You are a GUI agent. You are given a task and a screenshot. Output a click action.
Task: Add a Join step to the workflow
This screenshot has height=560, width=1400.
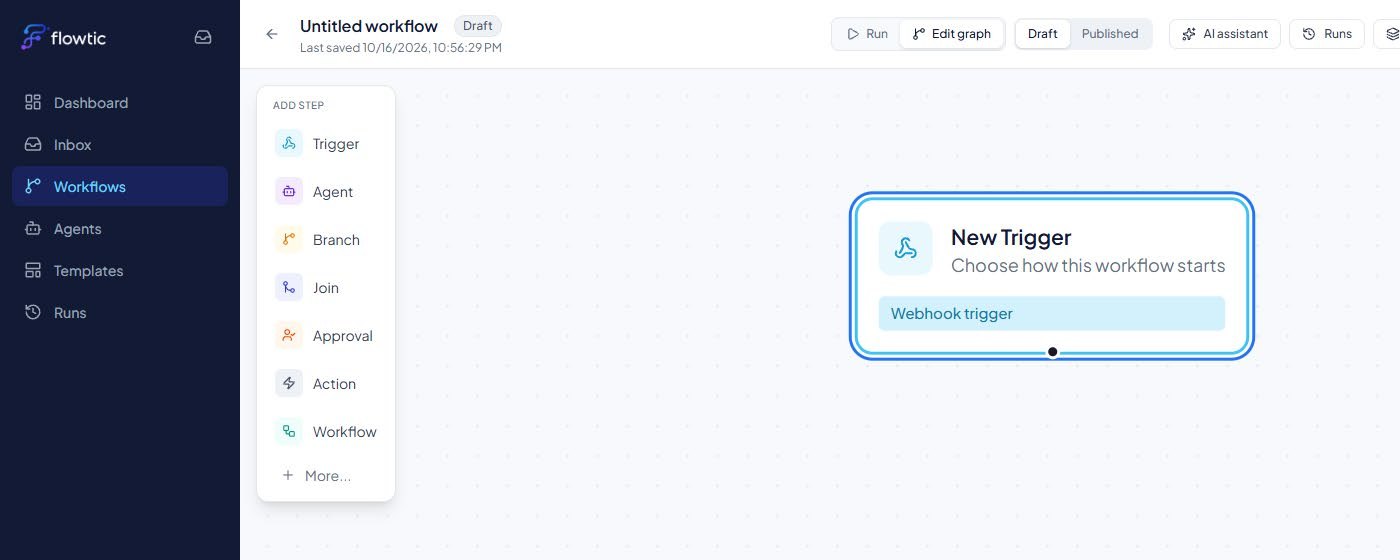click(326, 288)
